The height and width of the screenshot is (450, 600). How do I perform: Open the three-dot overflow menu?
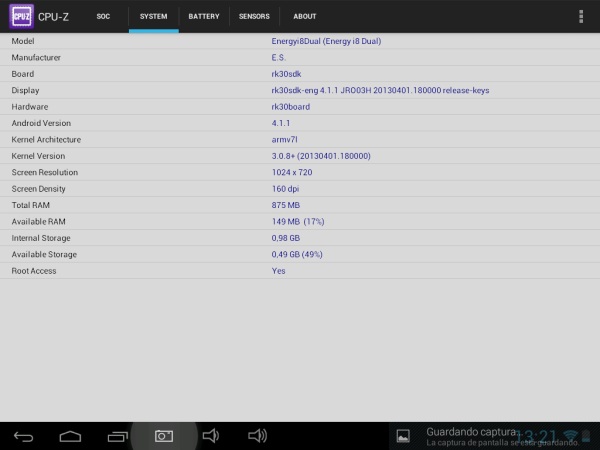581,16
